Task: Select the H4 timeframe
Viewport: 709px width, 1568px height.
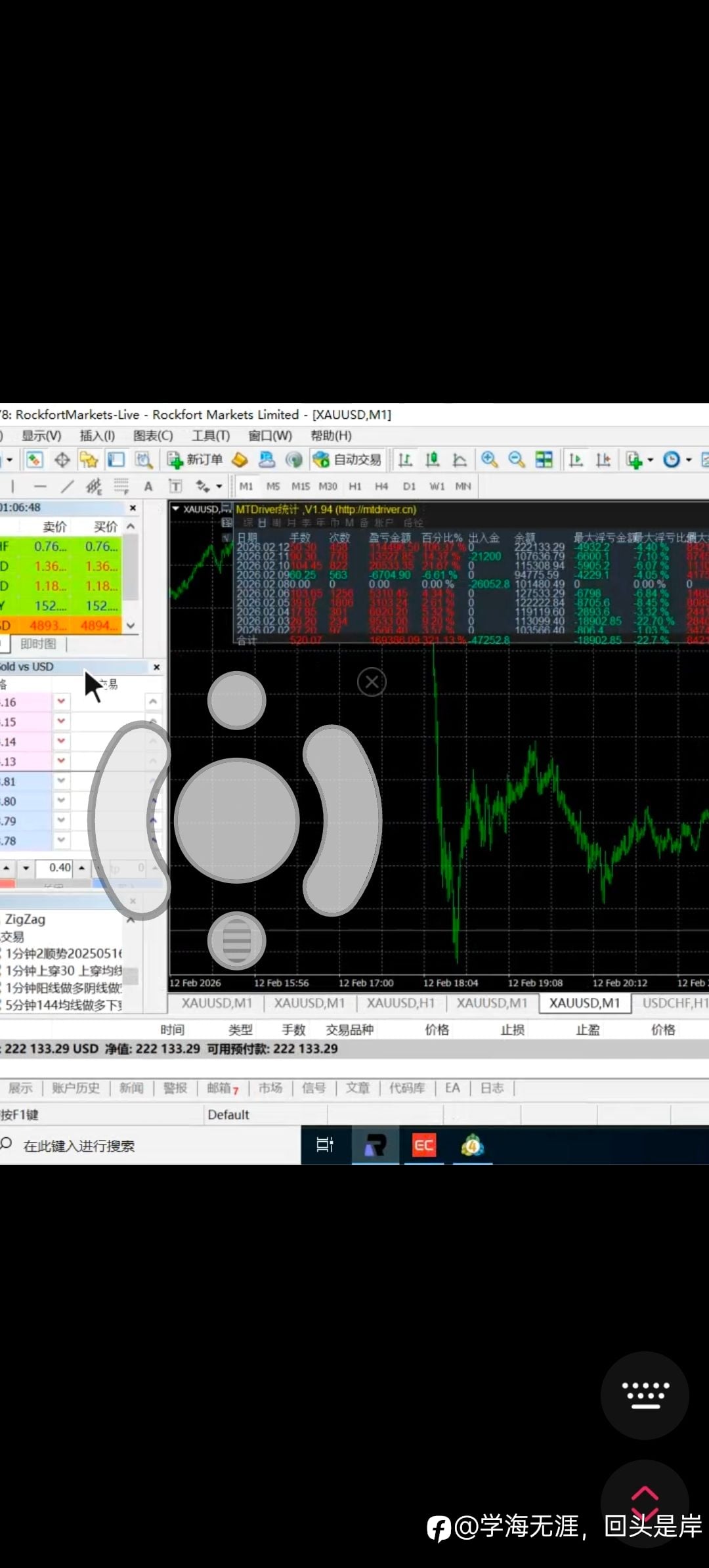Action: pyautogui.click(x=381, y=487)
